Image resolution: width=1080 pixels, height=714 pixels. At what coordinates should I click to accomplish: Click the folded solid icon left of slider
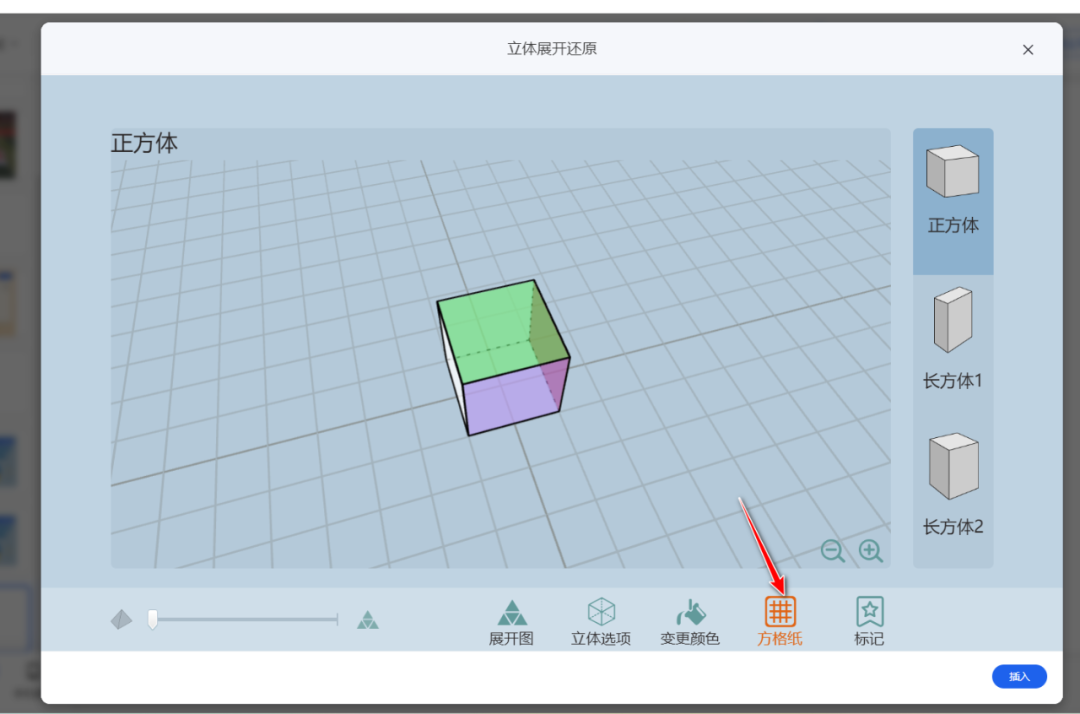[121, 620]
